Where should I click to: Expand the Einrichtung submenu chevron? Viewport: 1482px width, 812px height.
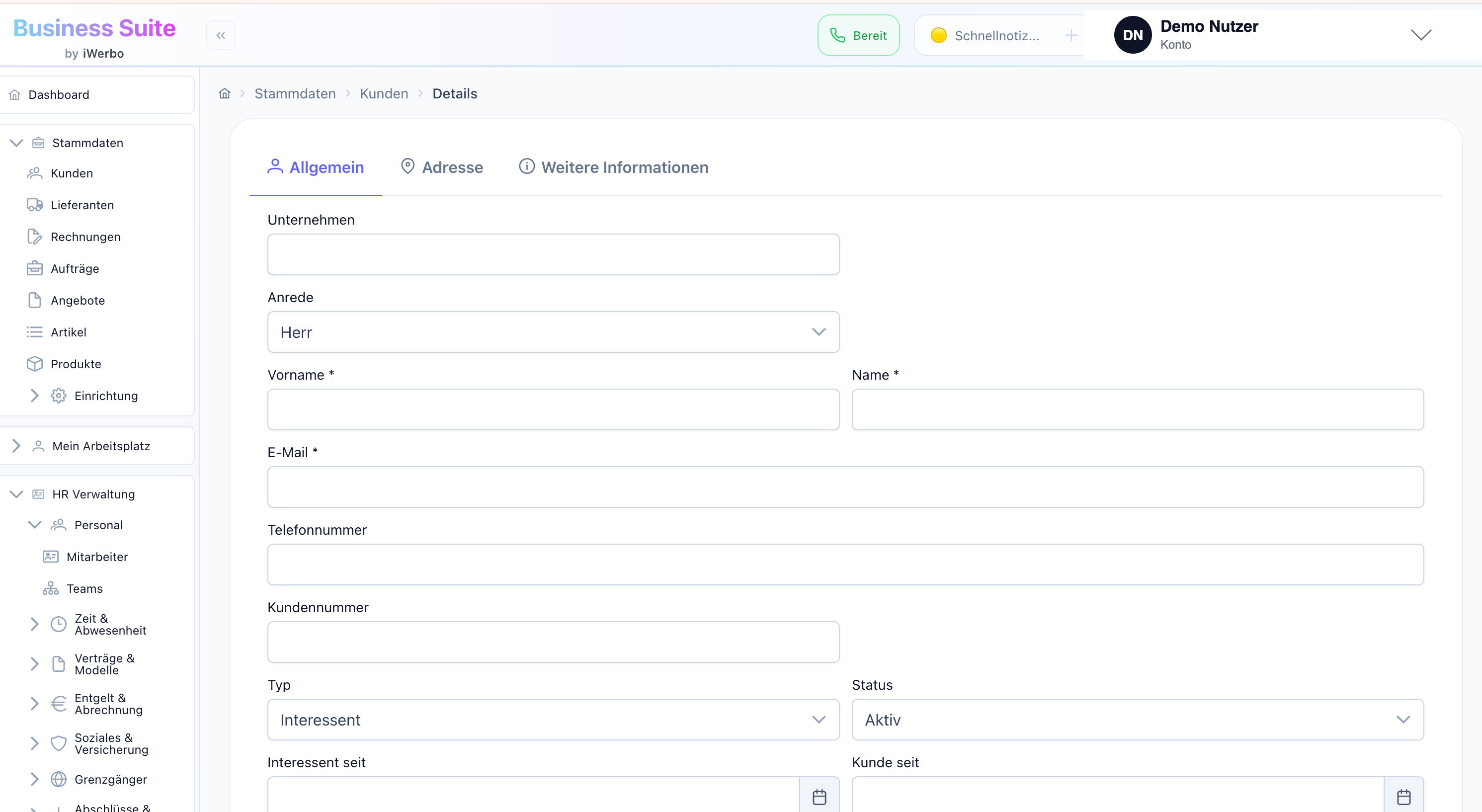tap(34, 396)
